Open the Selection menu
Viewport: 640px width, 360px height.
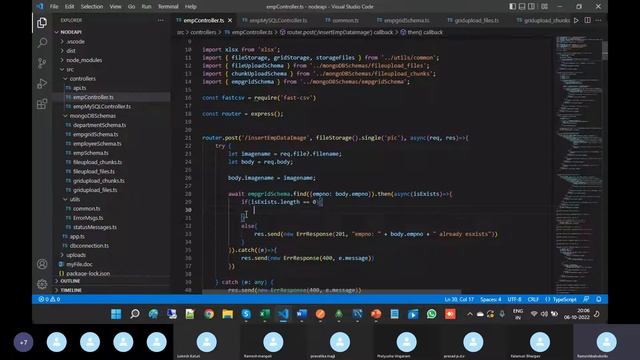point(92,7)
